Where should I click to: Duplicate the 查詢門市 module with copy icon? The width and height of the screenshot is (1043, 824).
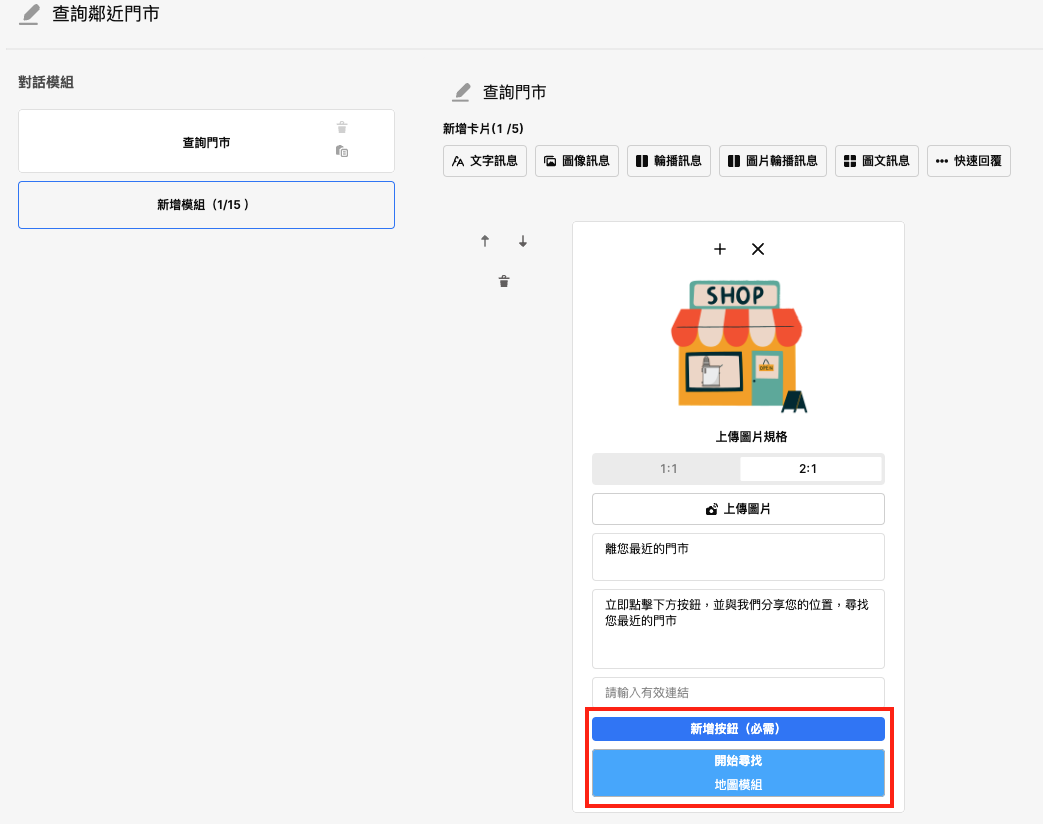coord(342,151)
